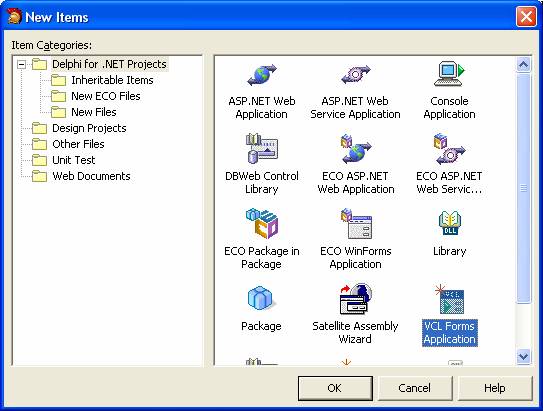Select the Package icon
This screenshot has width=543, height=411.
[261, 298]
